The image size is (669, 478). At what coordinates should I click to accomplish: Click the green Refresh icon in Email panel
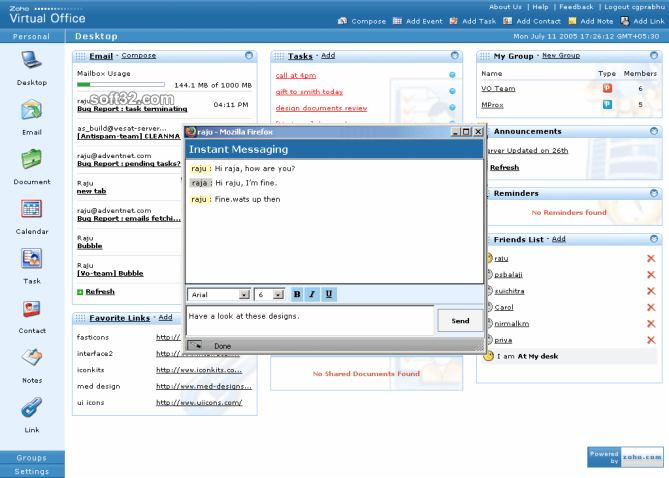(x=80, y=292)
